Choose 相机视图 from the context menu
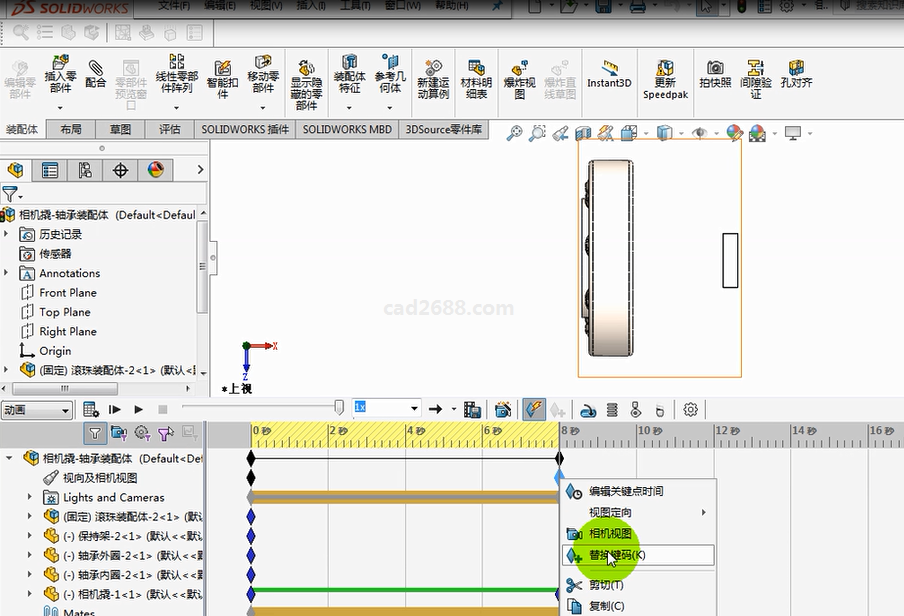The image size is (904, 616). click(x=609, y=533)
